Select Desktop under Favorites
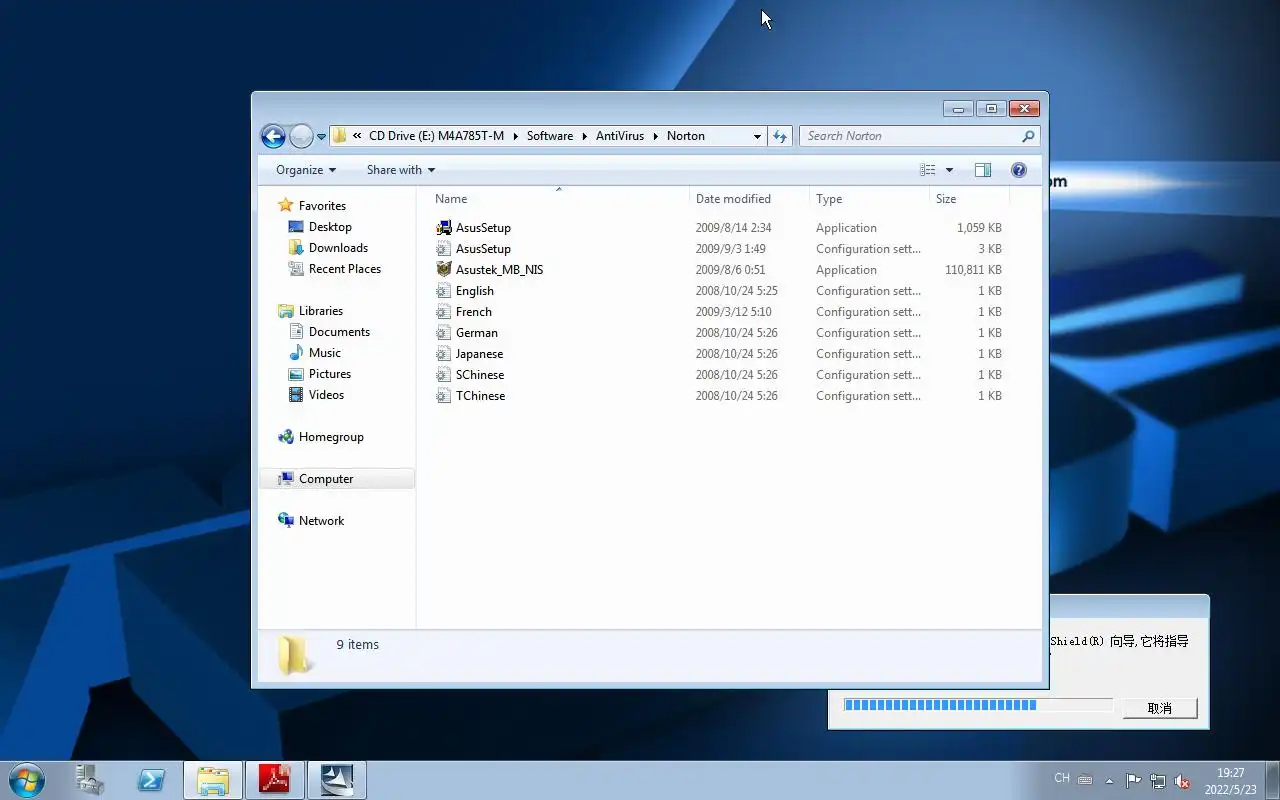The width and height of the screenshot is (1280, 800). (330, 227)
